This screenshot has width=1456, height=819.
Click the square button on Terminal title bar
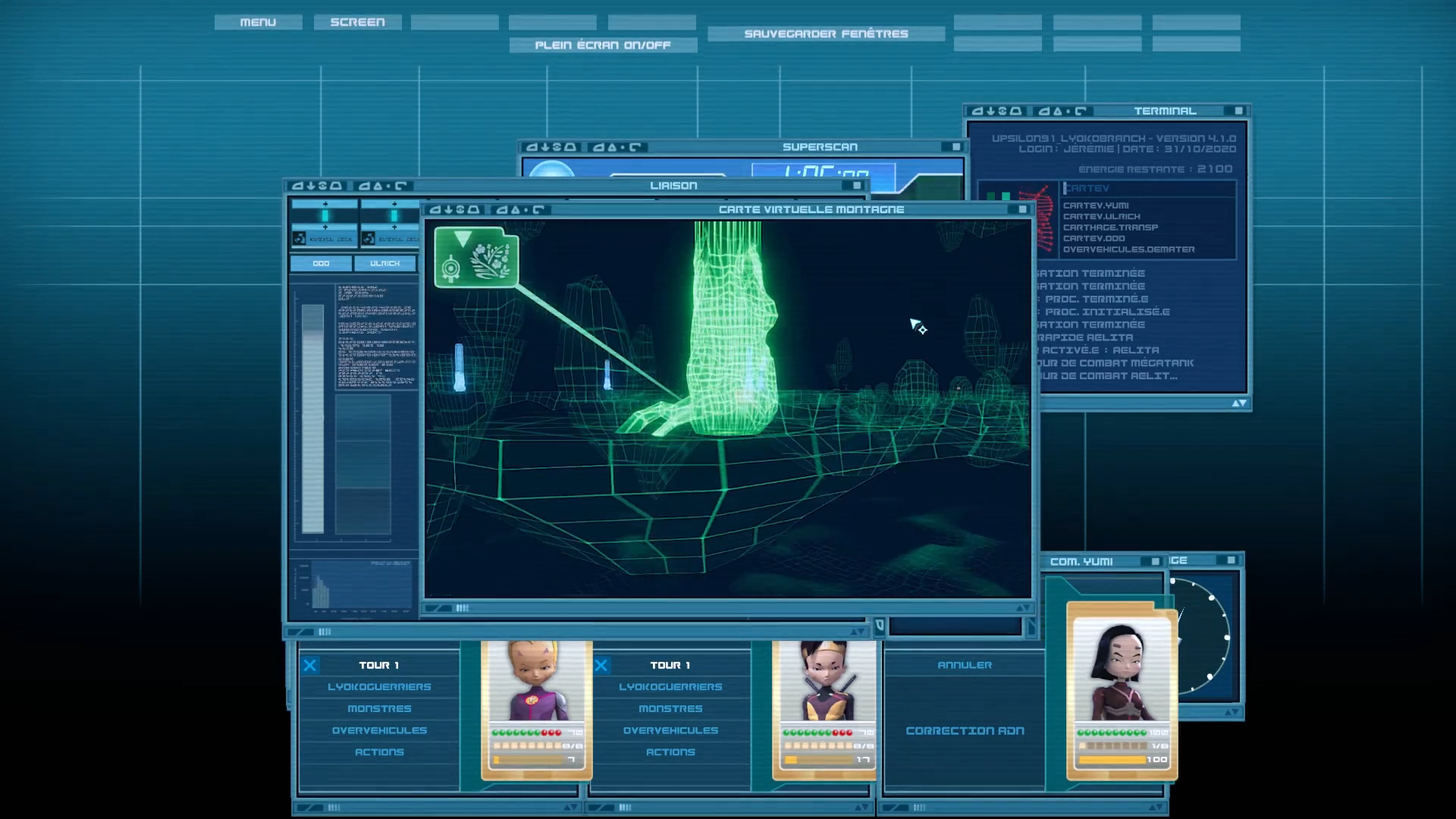coord(1238,111)
